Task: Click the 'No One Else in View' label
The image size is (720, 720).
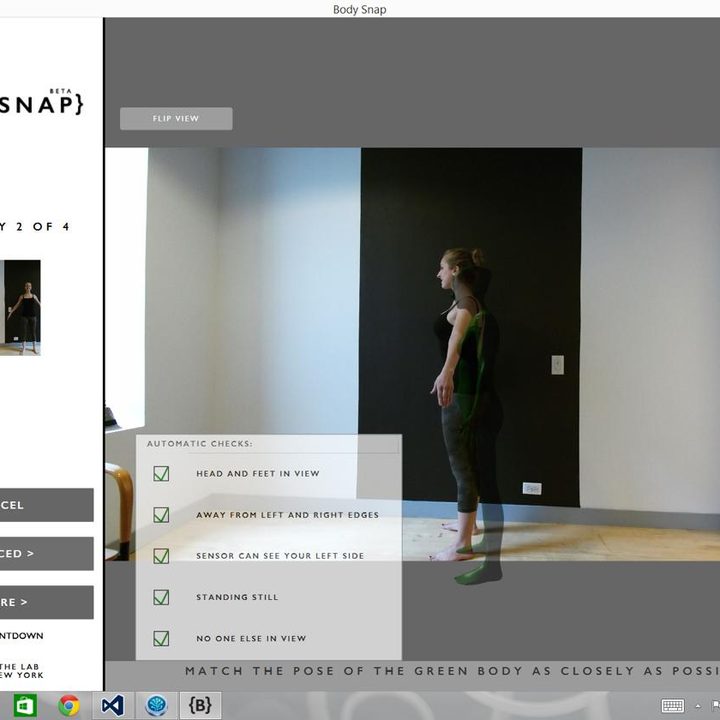Action: tap(251, 638)
